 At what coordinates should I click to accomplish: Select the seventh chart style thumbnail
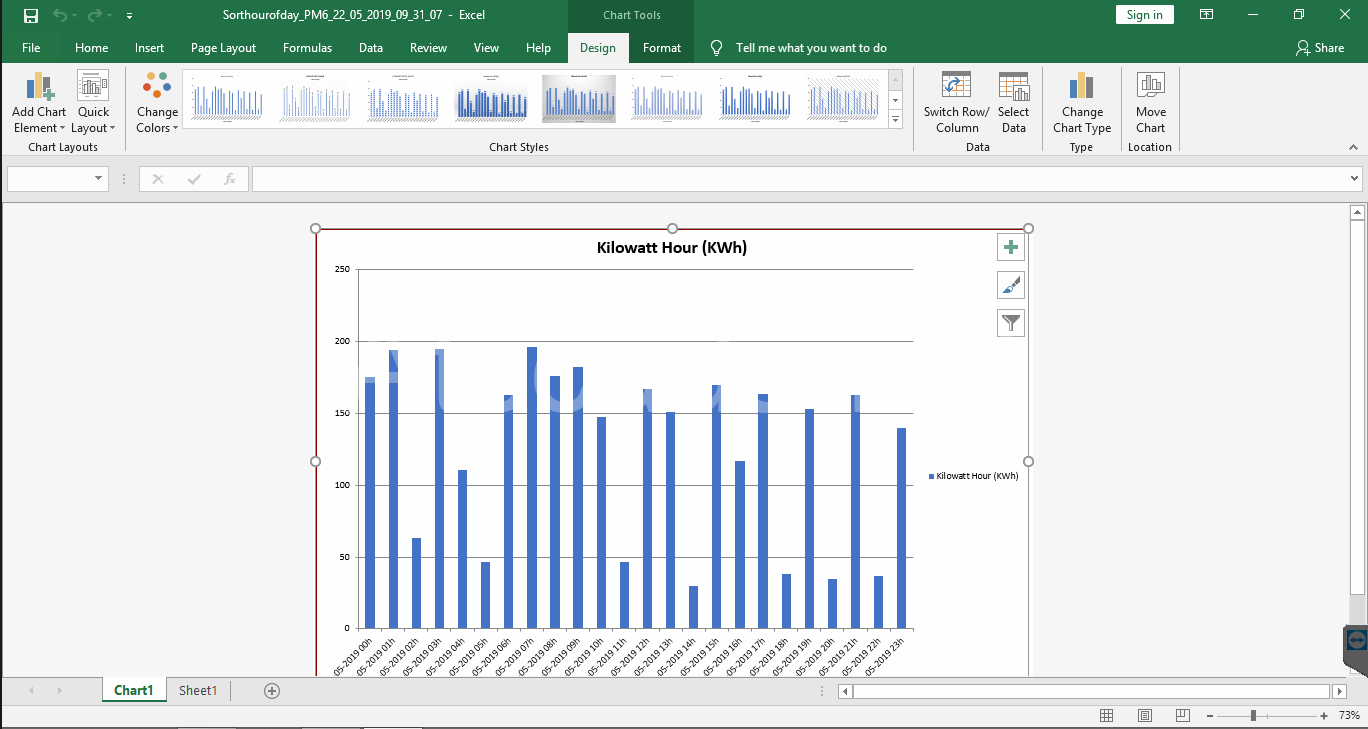tap(755, 98)
